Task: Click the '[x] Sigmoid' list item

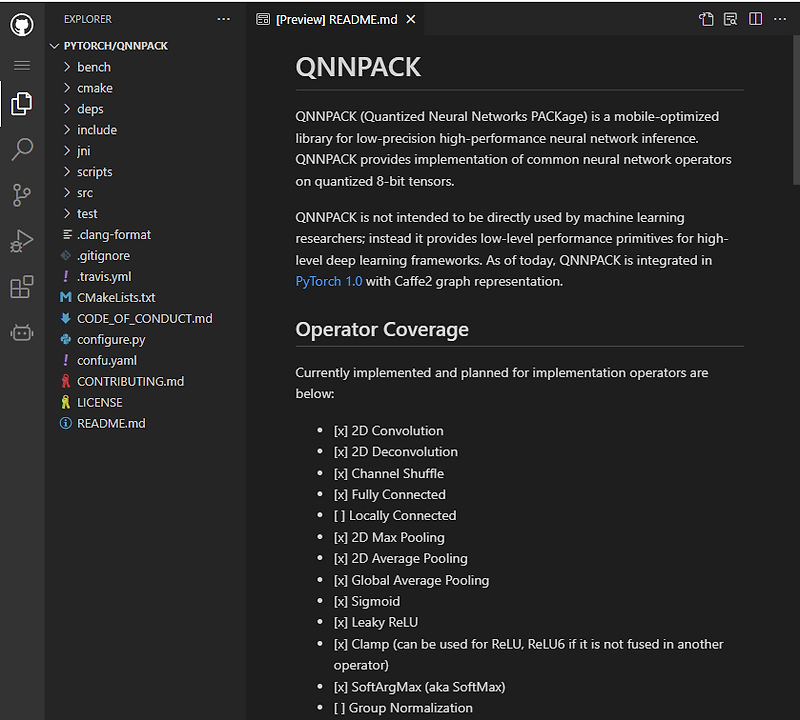Action: [366, 601]
